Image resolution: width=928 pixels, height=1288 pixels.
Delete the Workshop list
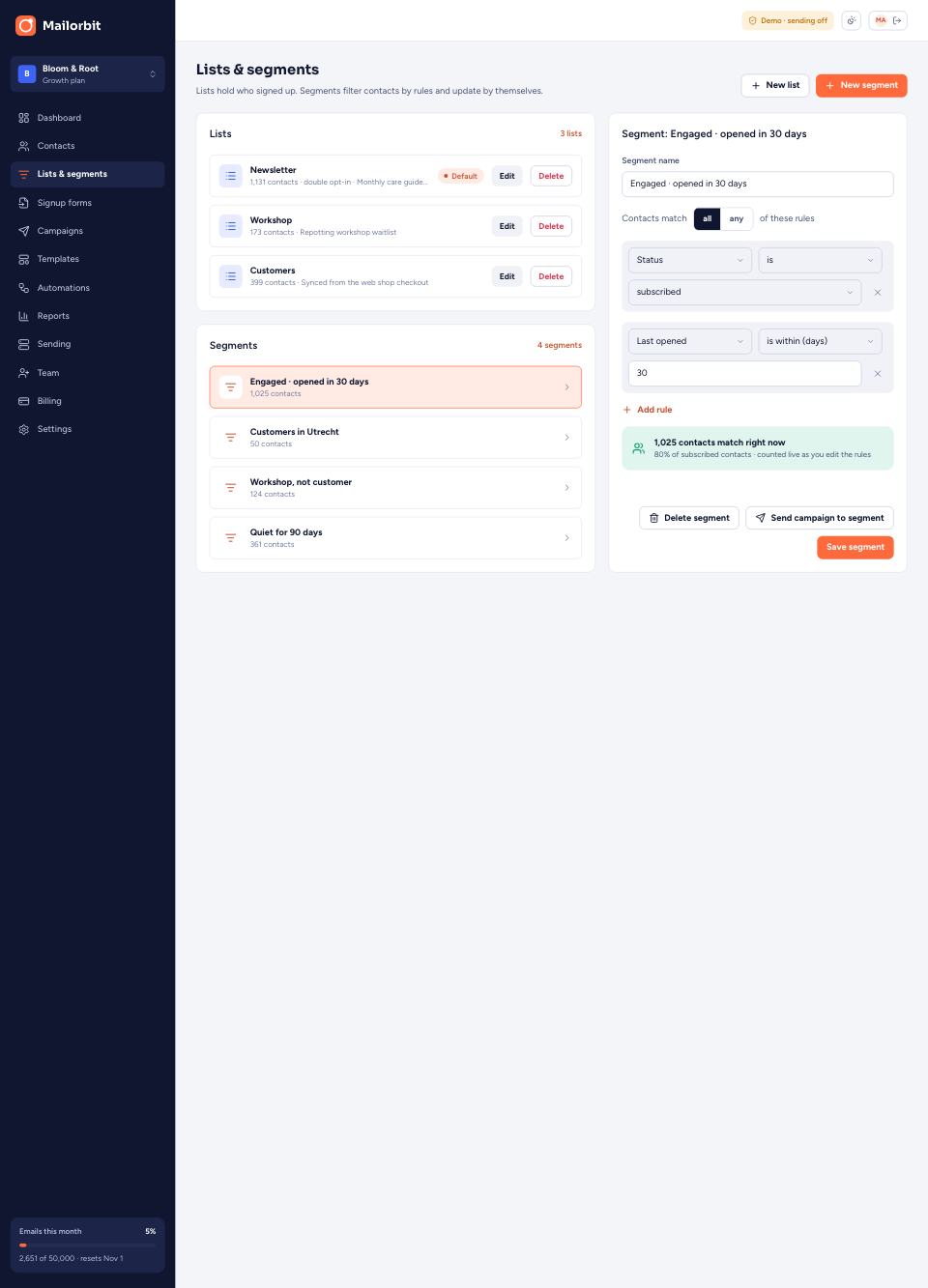[551, 226]
